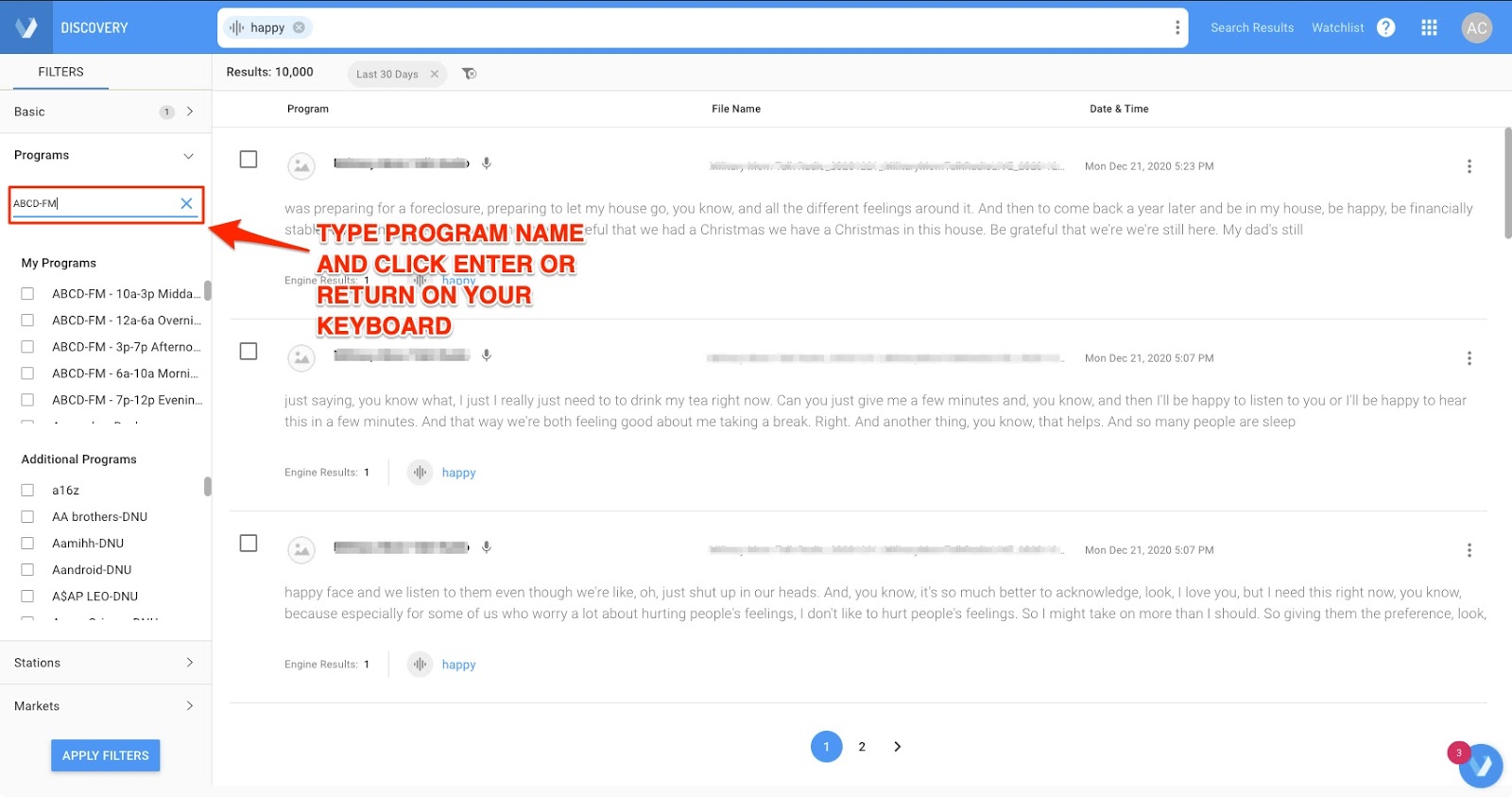Image resolution: width=1512 pixels, height=797 pixels.
Task: Click the save filter icon beside Last 30 Days
Action: (469, 74)
